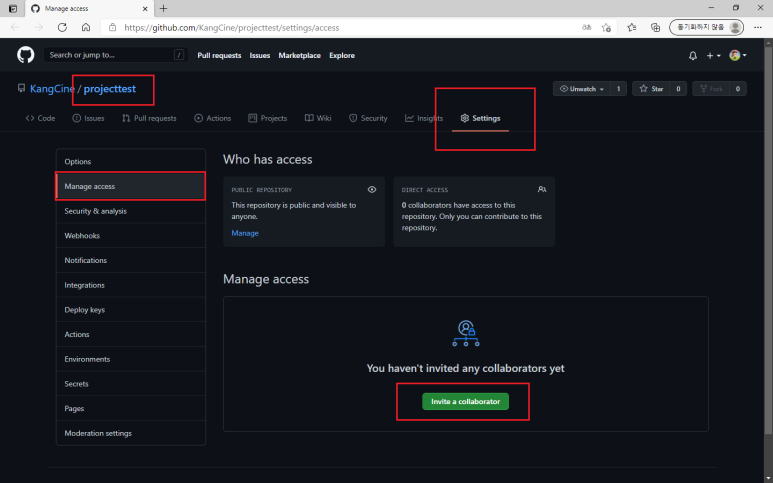Viewport: 773px width, 483px height.
Task: Select Security & analysis in sidebar
Action: [131, 211]
